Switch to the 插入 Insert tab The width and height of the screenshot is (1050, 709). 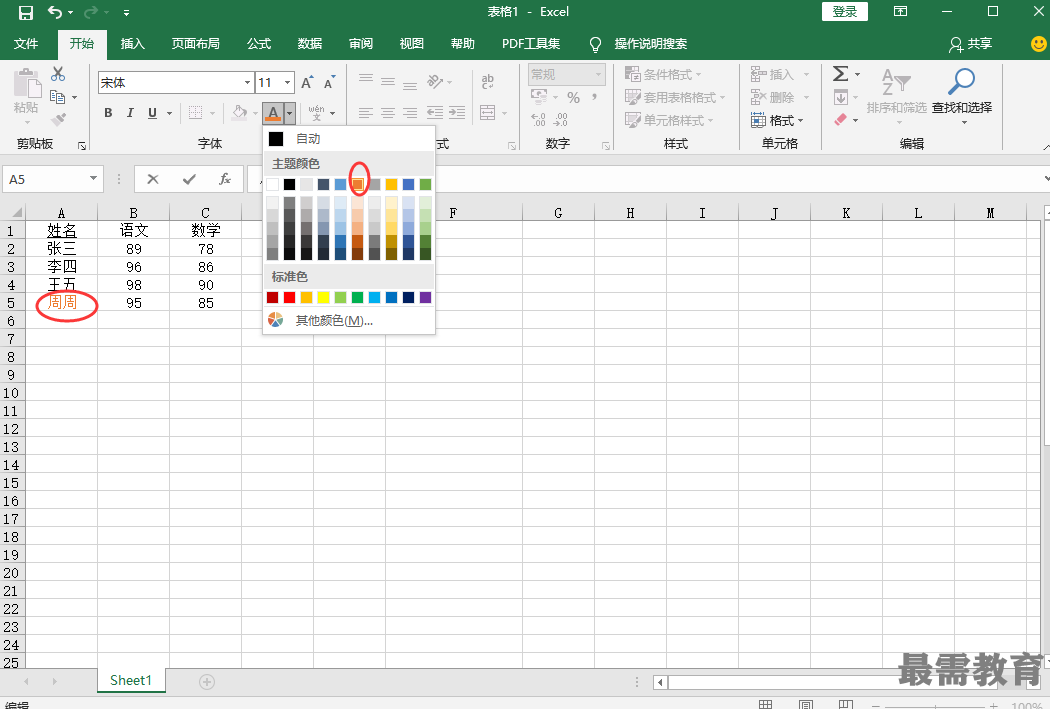click(x=133, y=44)
